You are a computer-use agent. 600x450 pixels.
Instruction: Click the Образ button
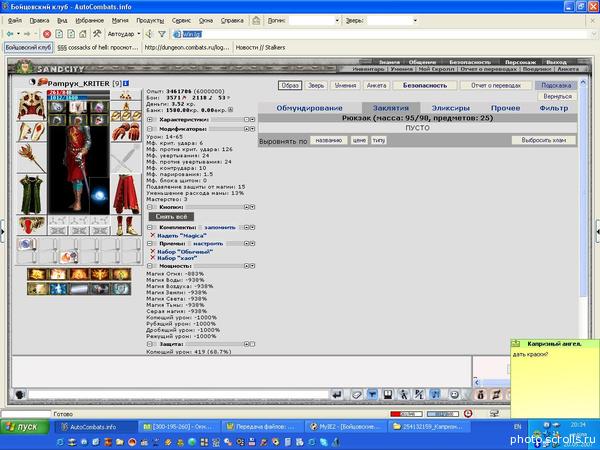coord(290,85)
